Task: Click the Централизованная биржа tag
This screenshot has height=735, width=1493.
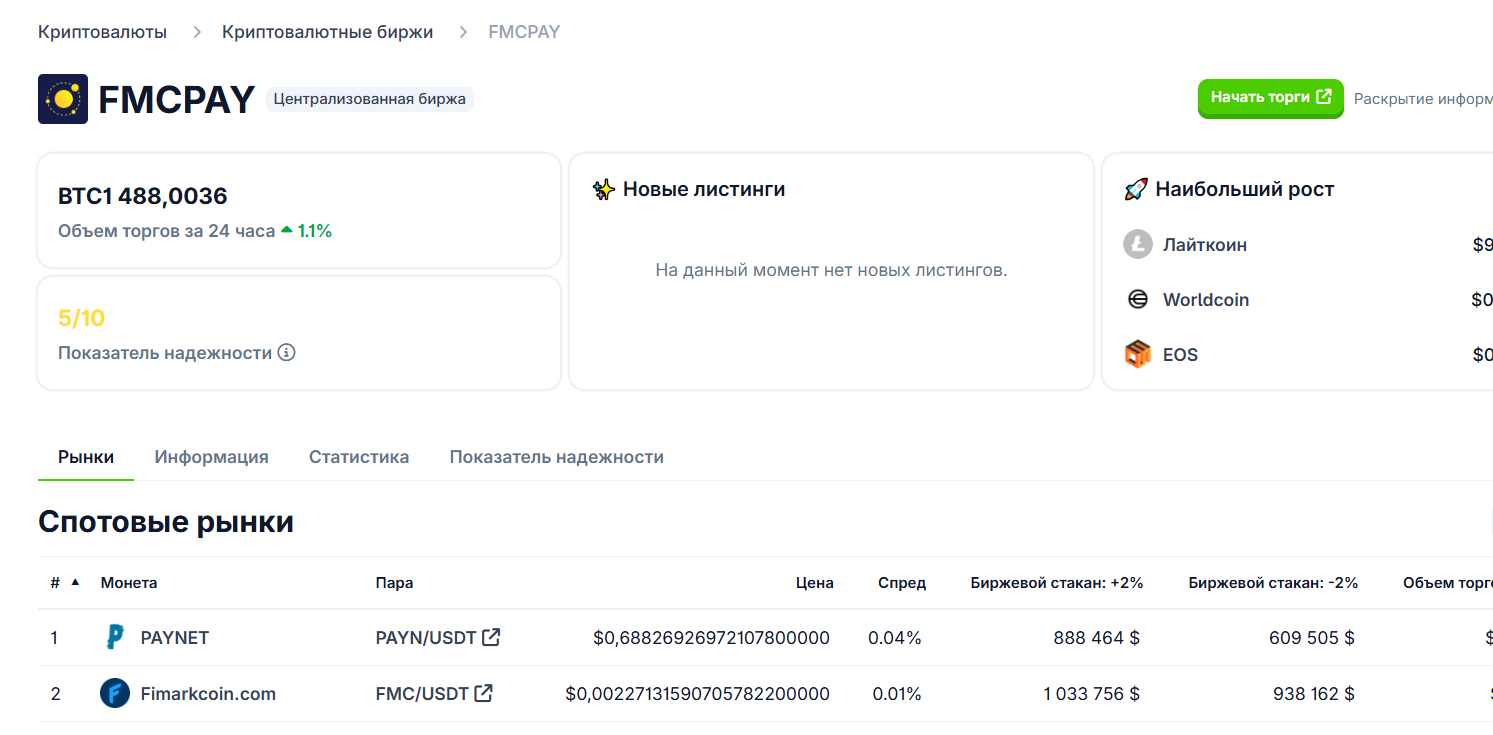Action: 370,99
